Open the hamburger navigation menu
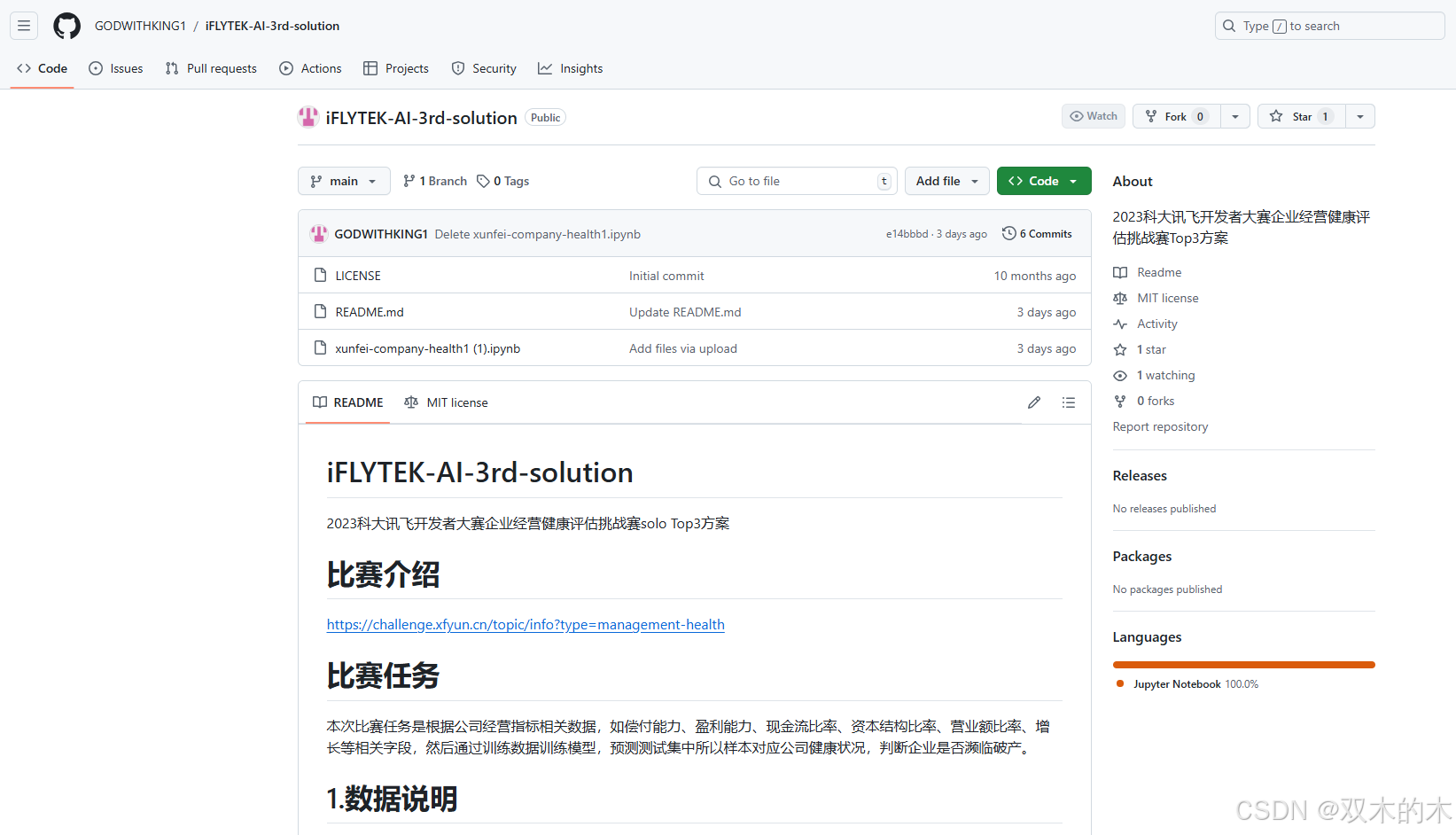 (x=24, y=26)
